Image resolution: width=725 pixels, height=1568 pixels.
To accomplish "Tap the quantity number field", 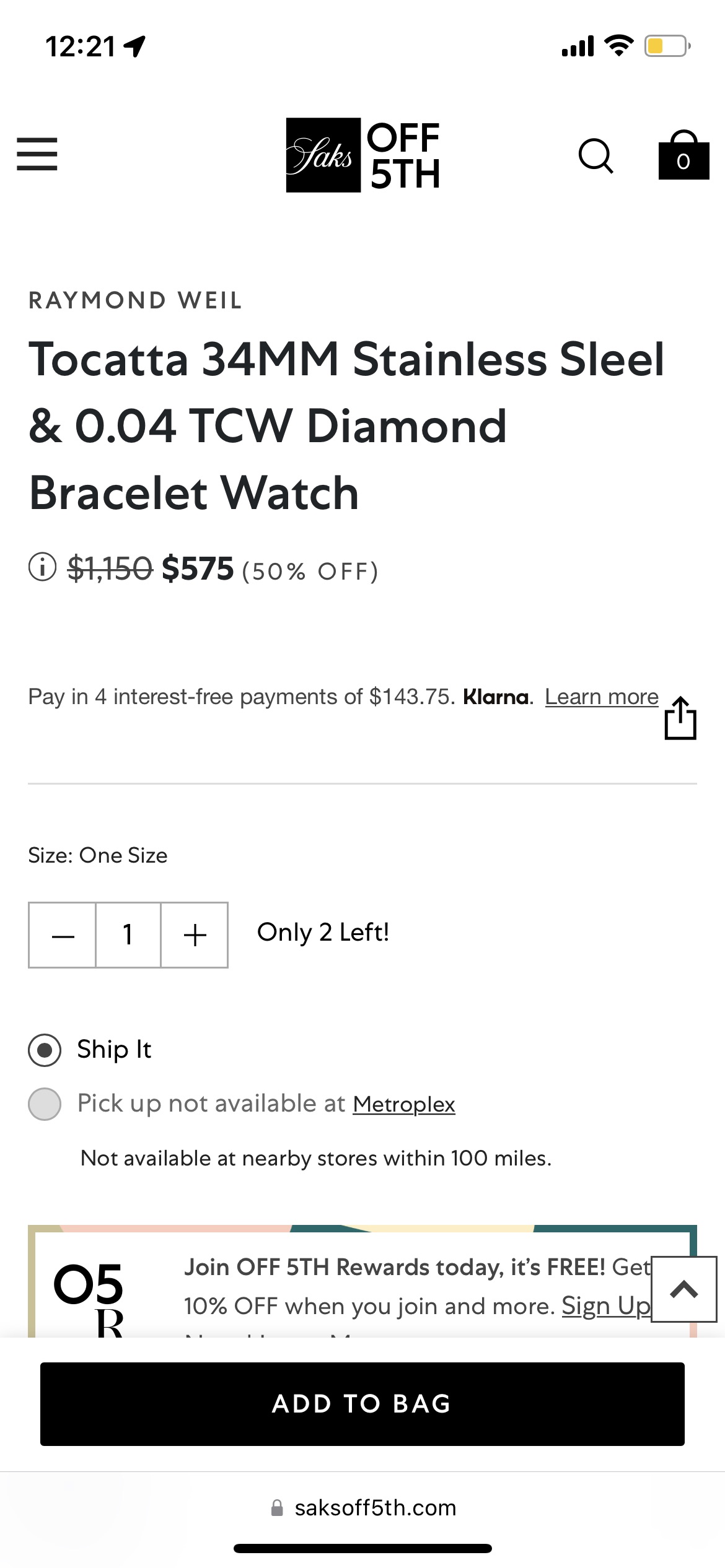I will (128, 935).
